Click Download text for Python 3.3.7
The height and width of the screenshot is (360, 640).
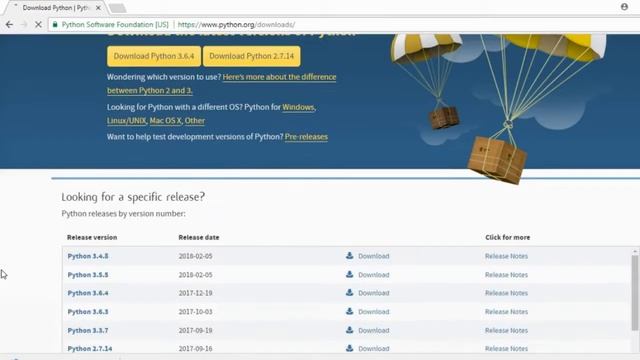373,331
